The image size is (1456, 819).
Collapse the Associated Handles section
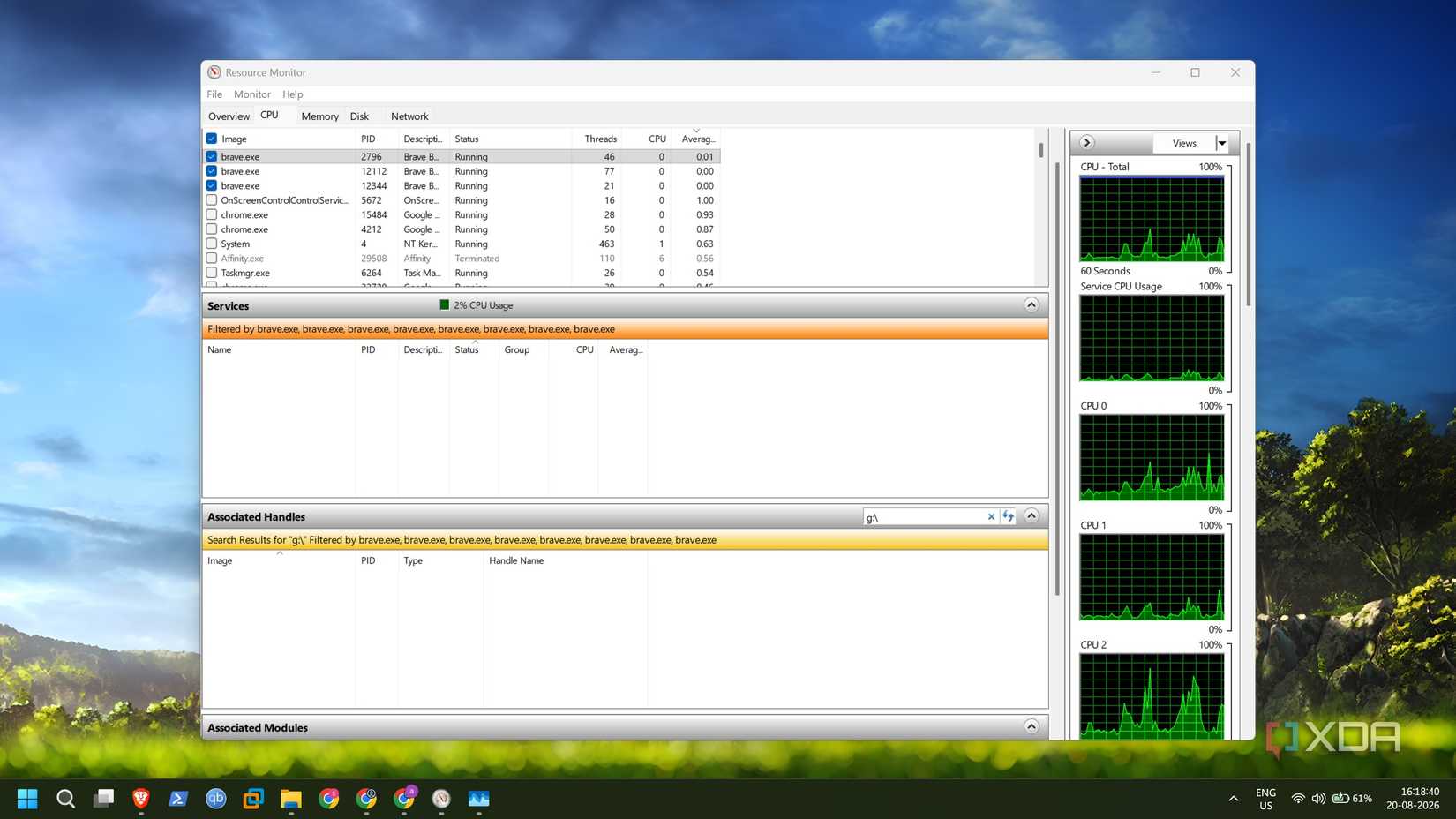point(1031,516)
